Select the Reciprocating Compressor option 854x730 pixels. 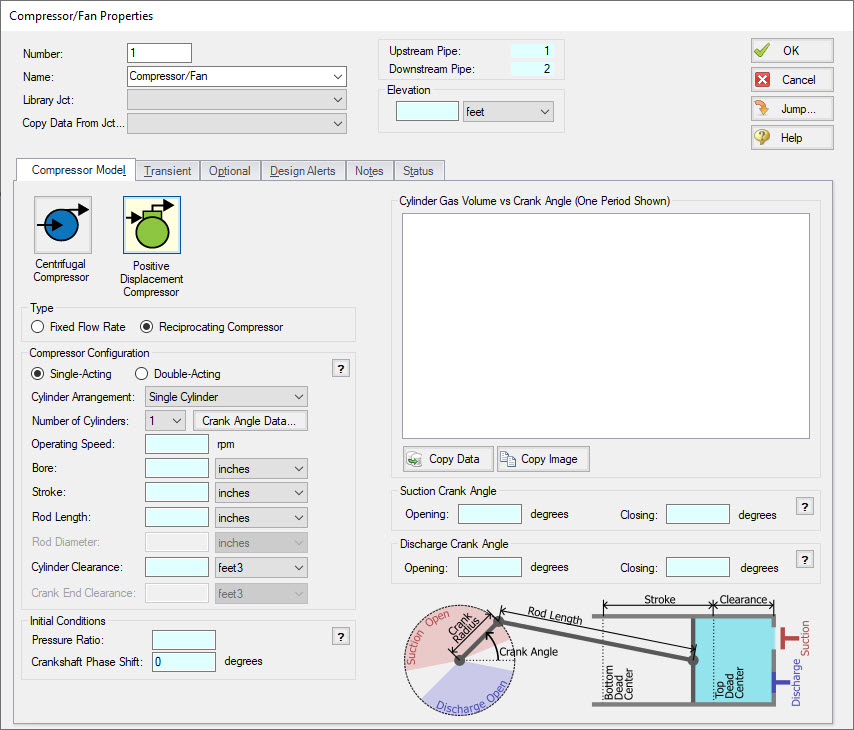pyautogui.click(x=148, y=327)
